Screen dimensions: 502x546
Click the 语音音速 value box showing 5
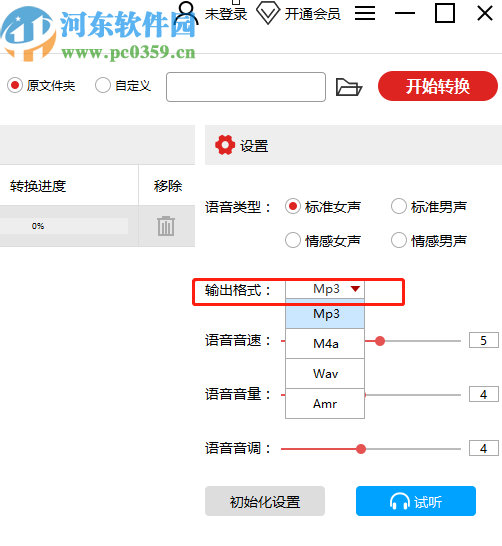click(484, 340)
